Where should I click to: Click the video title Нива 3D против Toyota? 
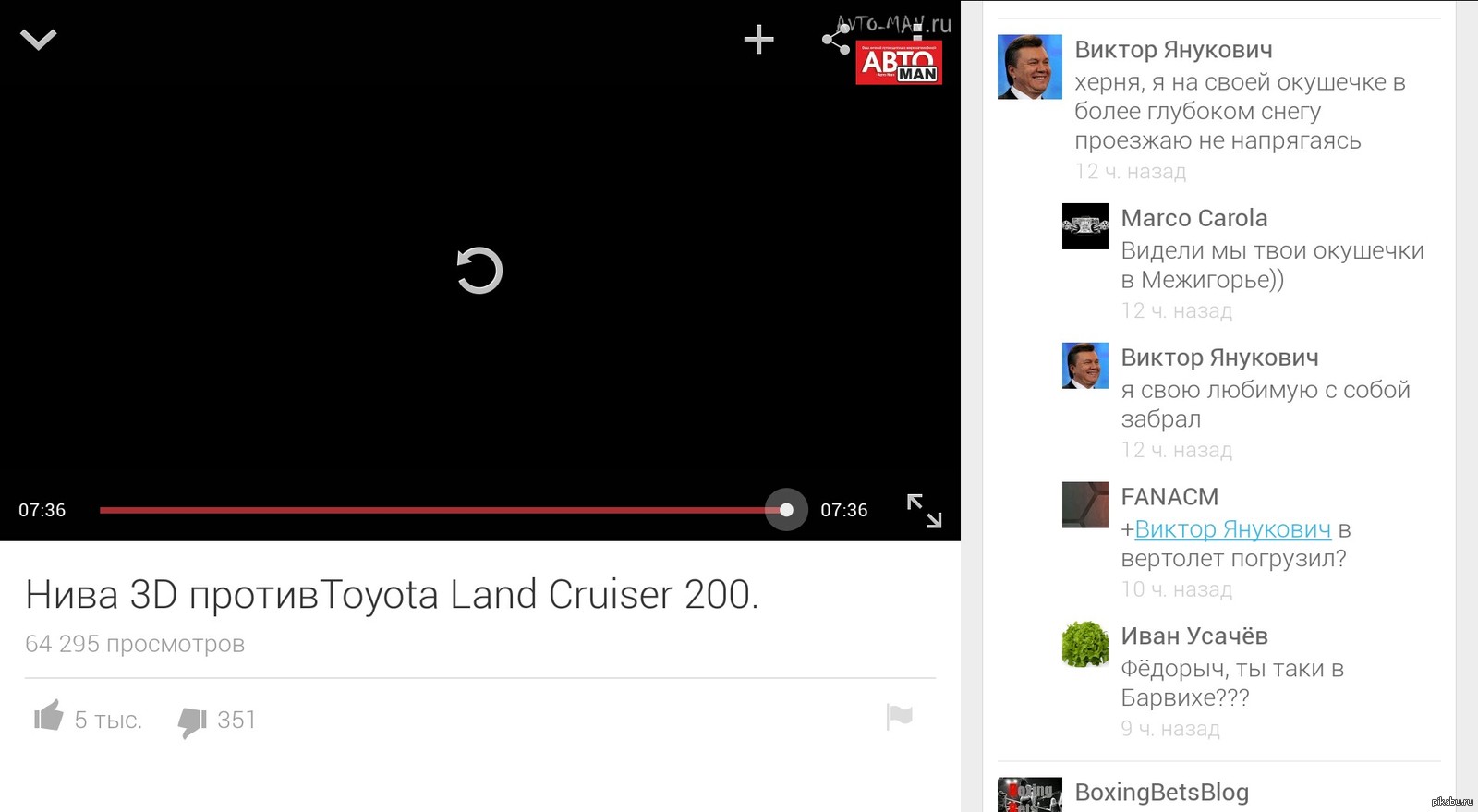tap(392, 595)
